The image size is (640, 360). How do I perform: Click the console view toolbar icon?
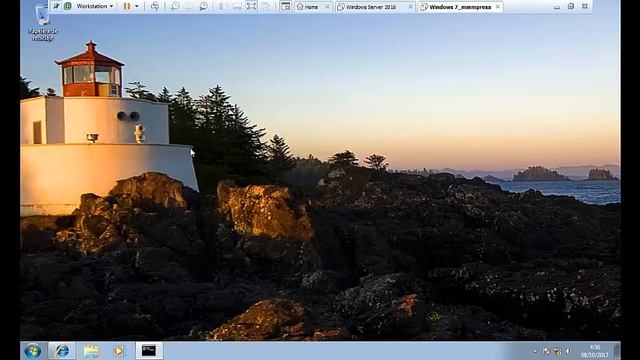(x=285, y=6)
